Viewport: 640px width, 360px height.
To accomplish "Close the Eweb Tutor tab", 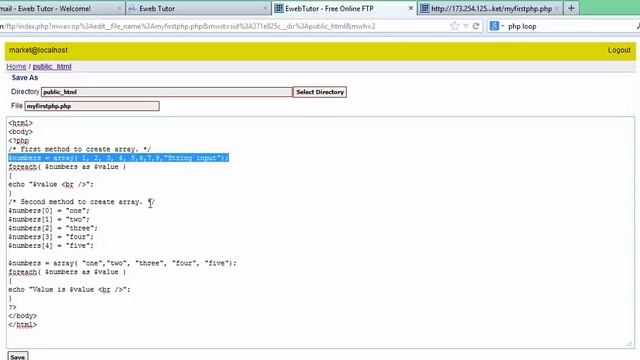I will (264, 8).
